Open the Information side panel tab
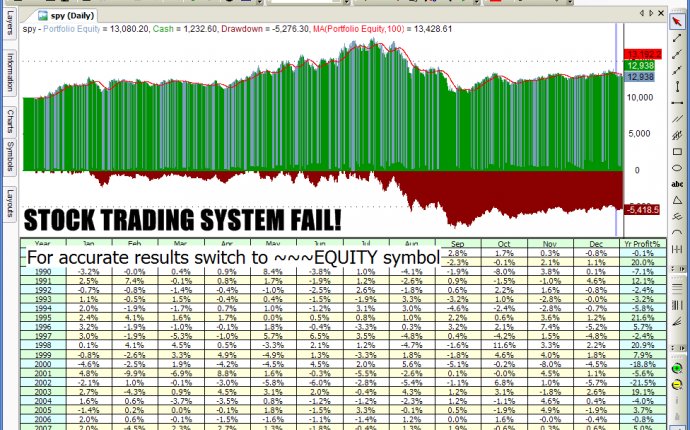 click(x=10, y=72)
